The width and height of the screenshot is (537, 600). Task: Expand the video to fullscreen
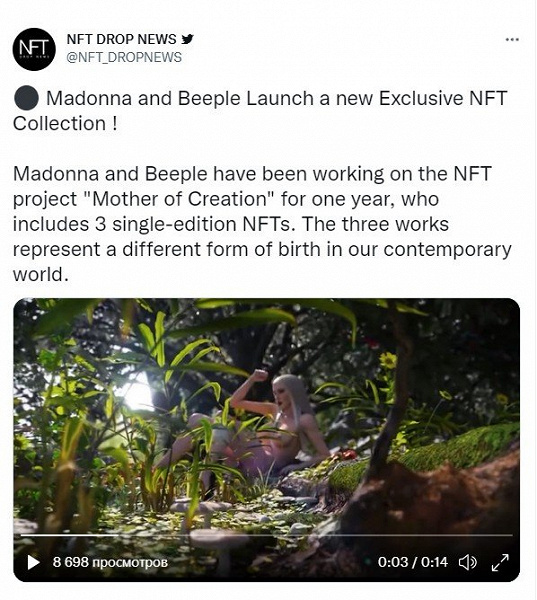pyautogui.click(x=500, y=562)
